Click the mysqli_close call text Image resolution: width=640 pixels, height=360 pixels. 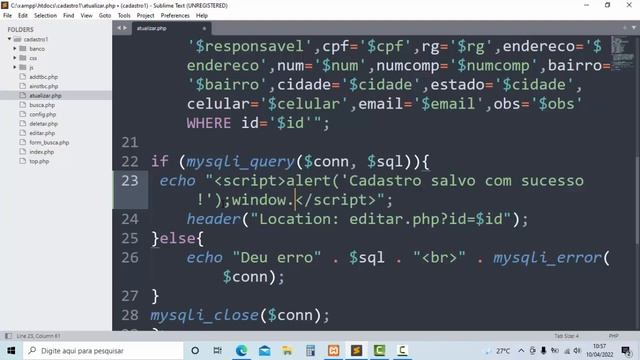coord(204,315)
